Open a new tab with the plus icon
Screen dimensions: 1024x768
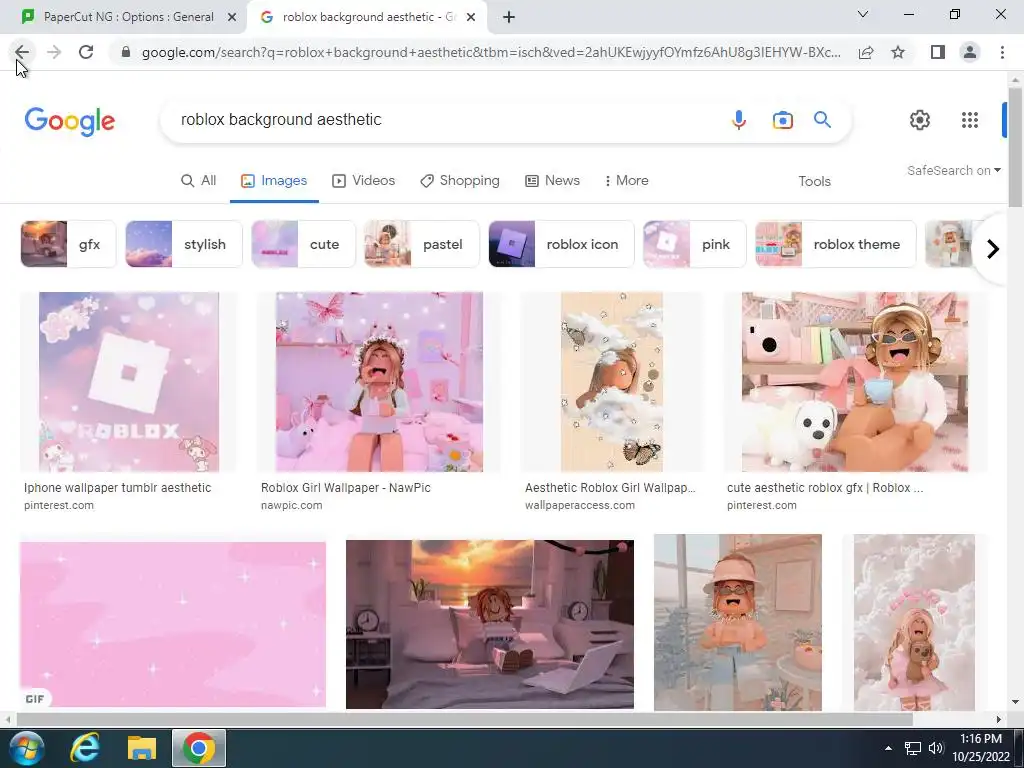[x=509, y=18]
